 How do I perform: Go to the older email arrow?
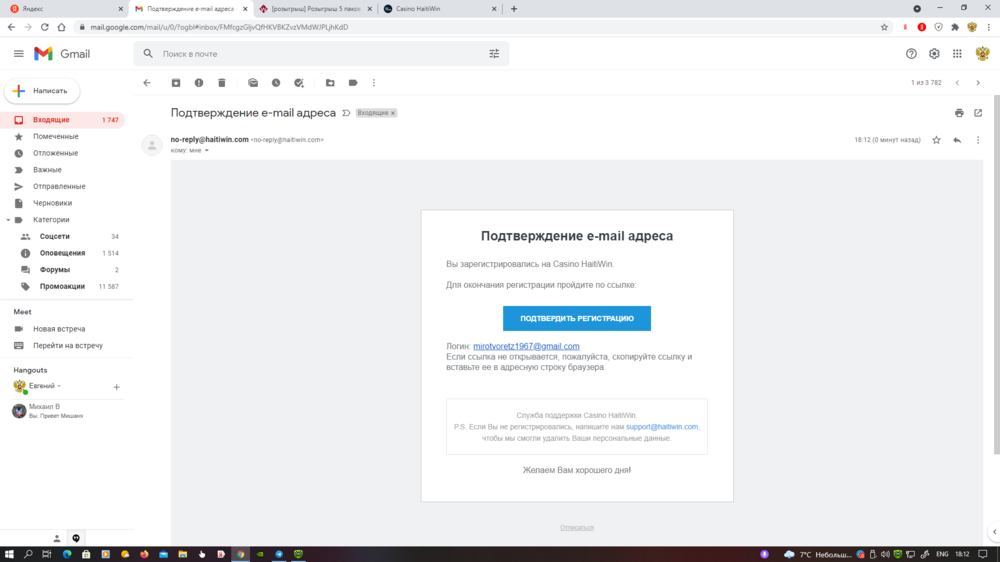(978, 83)
